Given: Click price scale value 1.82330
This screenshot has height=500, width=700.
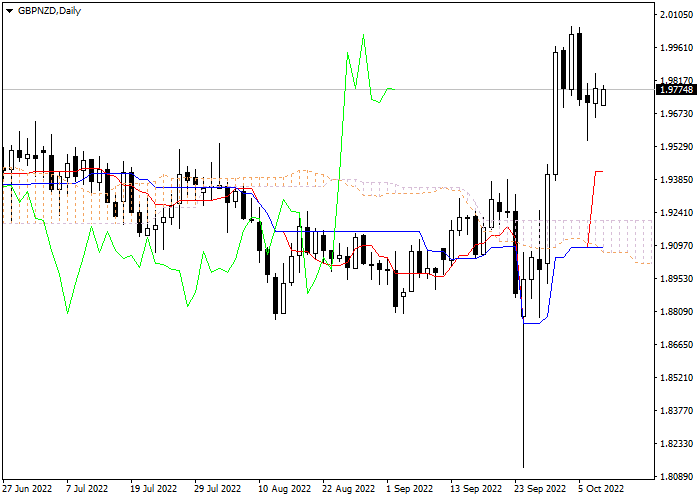Looking at the screenshot, I should (677, 444).
